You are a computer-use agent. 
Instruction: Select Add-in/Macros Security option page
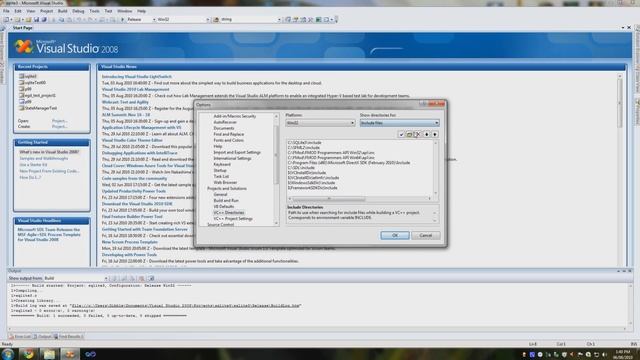(x=235, y=116)
